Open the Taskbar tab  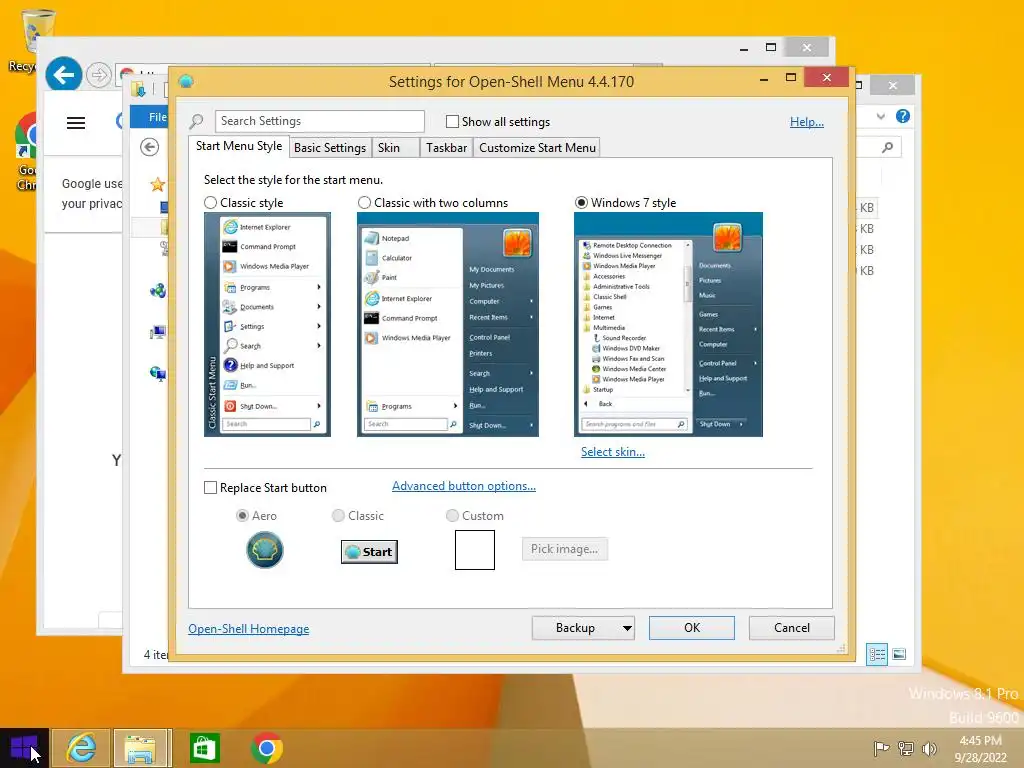pos(447,148)
